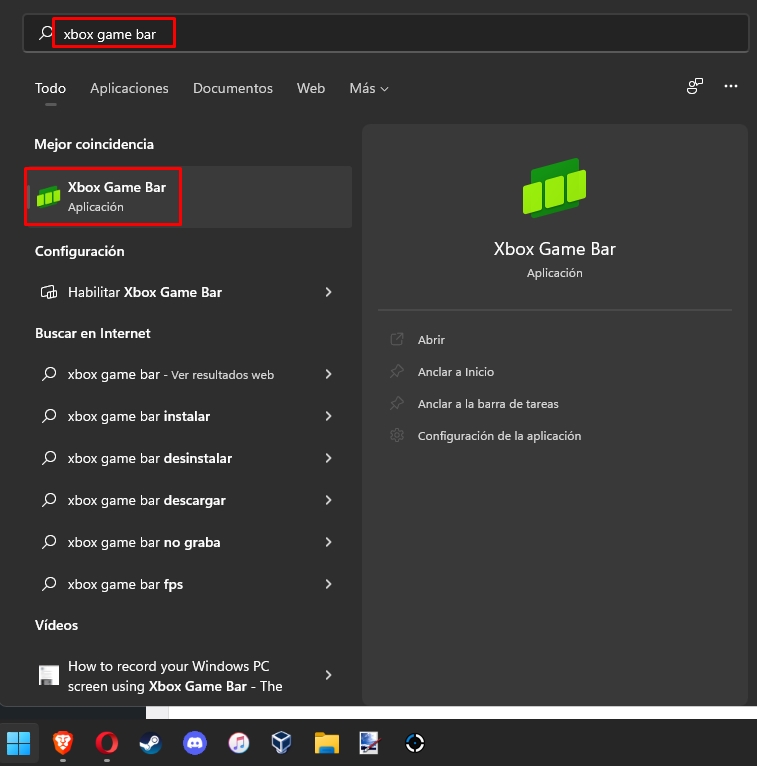Screen dimensions: 757x766
Task: Open Brave browser from the taskbar
Action: [63, 743]
